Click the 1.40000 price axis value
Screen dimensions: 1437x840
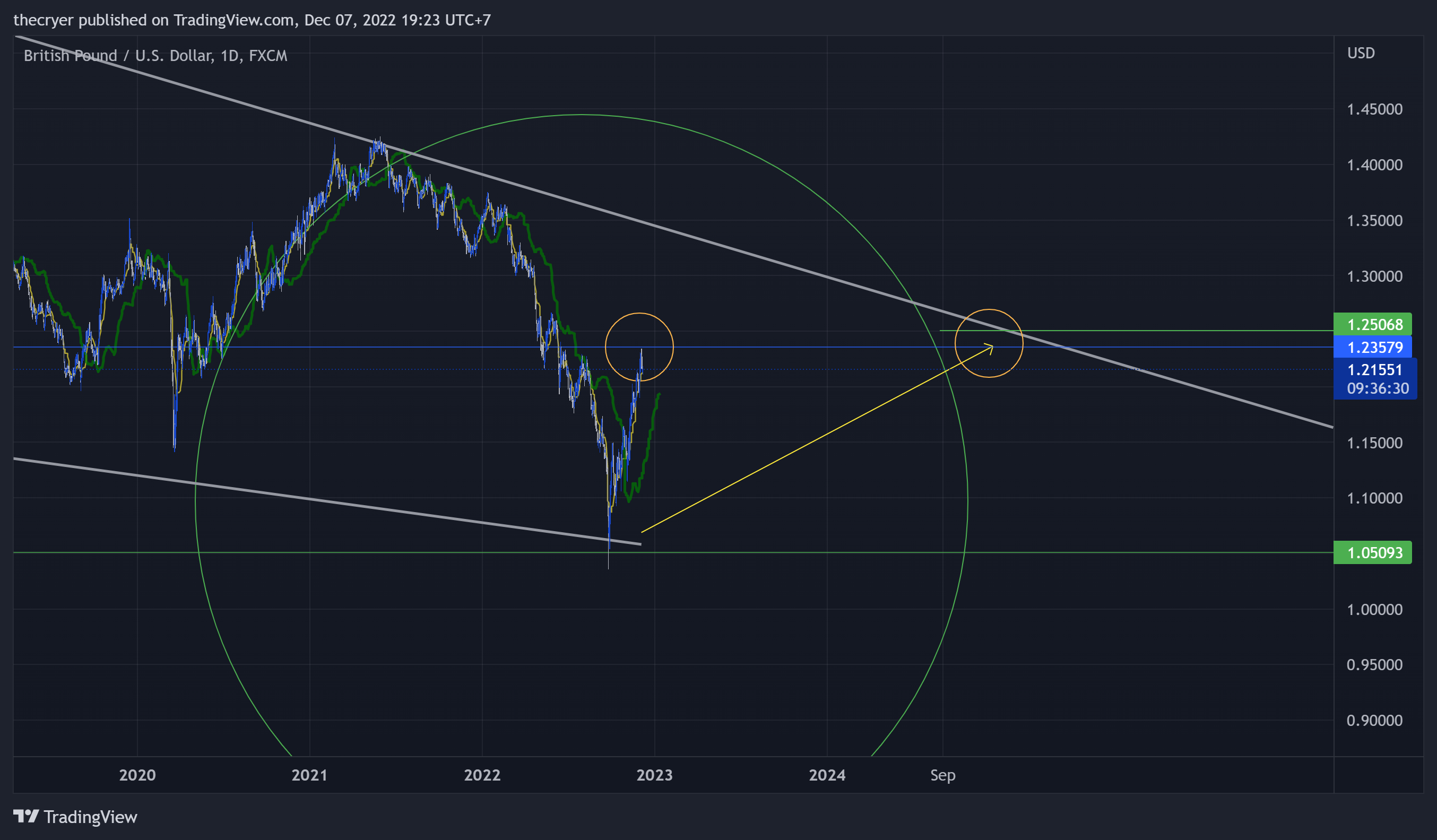click(1374, 166)
